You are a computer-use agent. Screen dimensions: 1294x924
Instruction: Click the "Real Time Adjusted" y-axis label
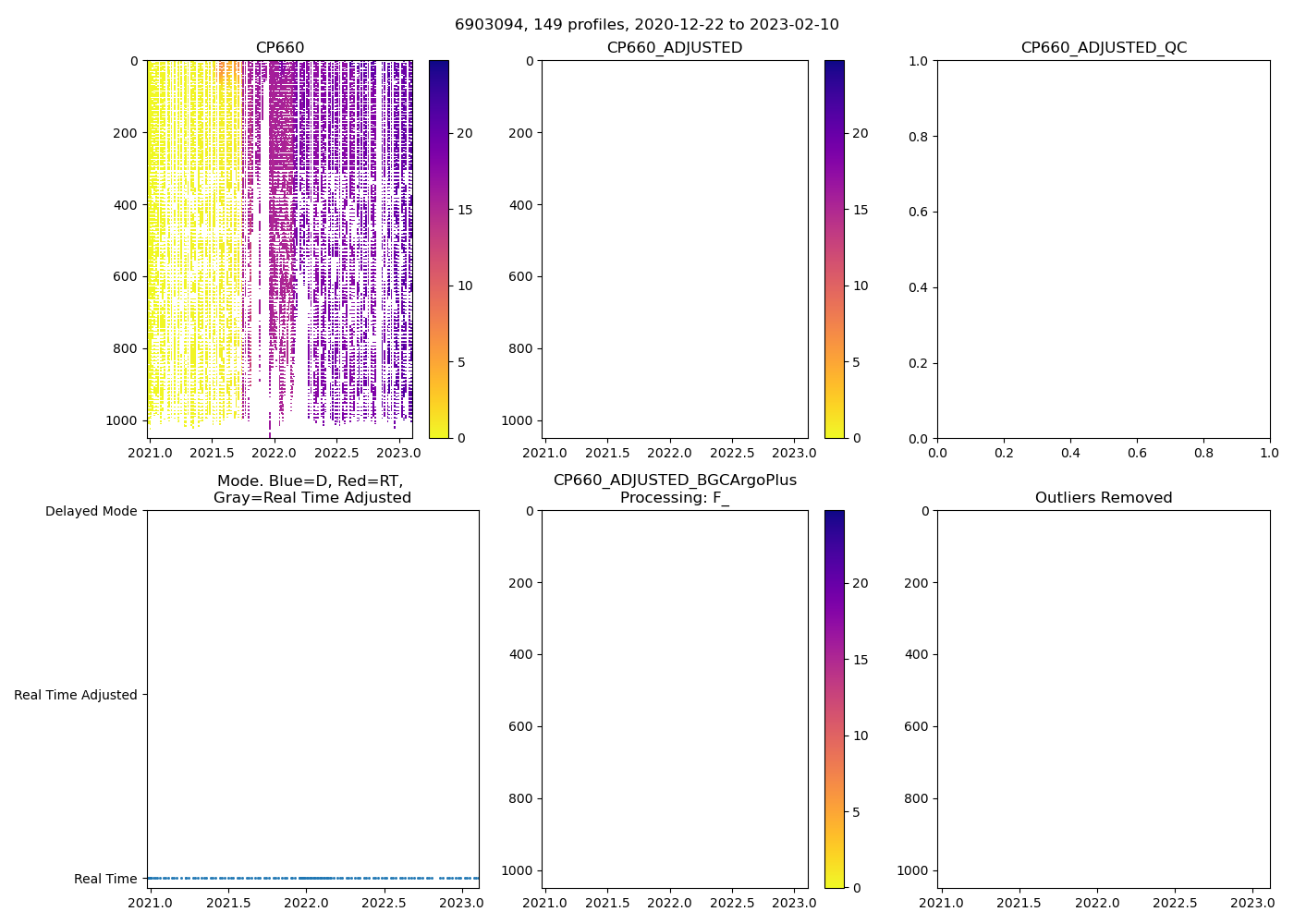click(x=75, y=695)
